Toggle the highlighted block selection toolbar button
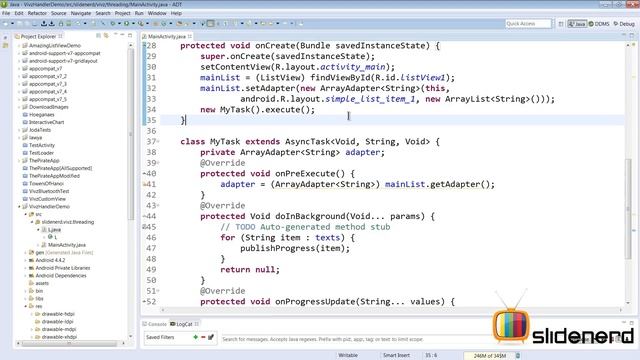Viewport: 640px width, 360px height. 210,23
